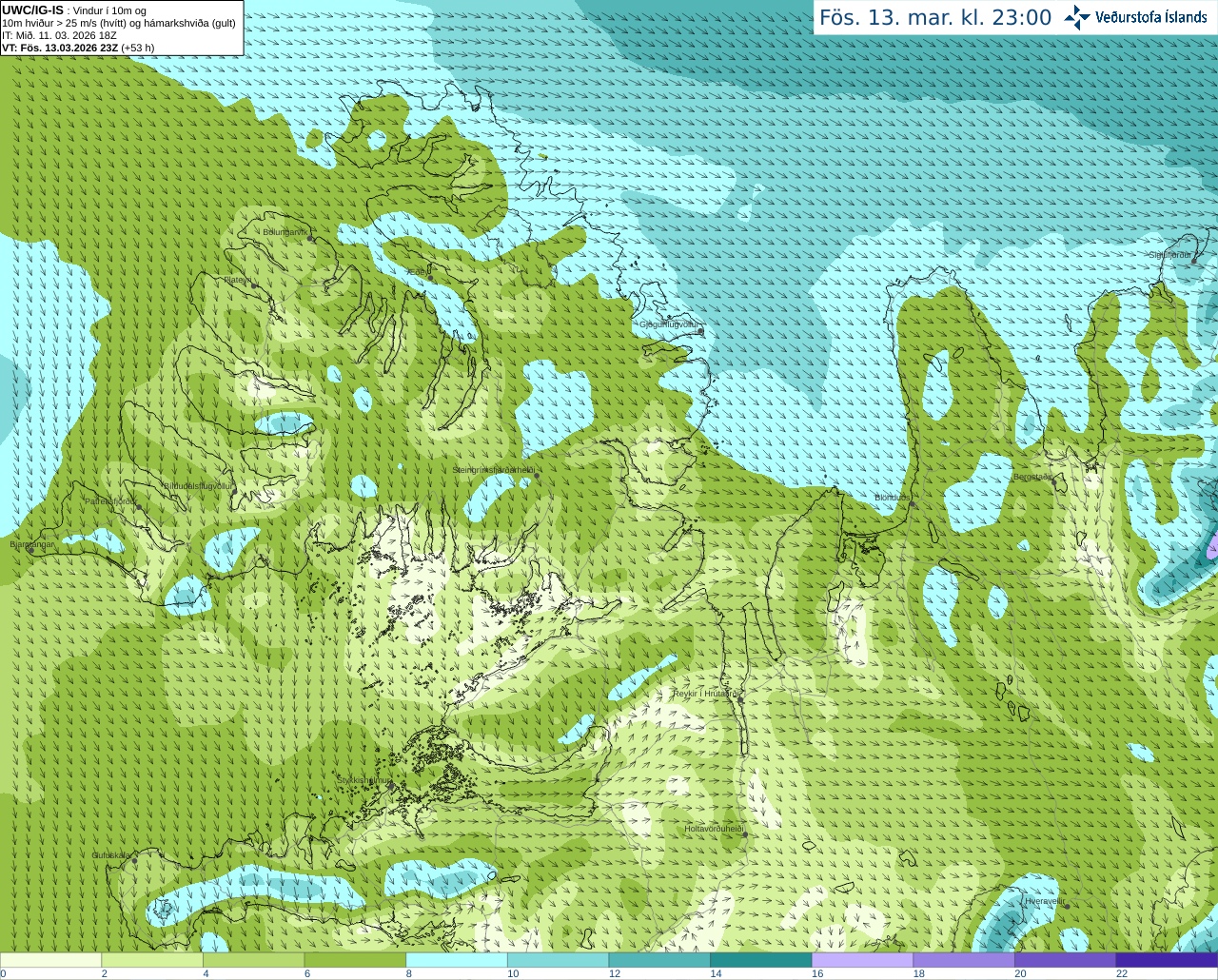Click the Bergstaðir station label
The height and width of the screenshot is (980, 1218).
click(1032, 477)
